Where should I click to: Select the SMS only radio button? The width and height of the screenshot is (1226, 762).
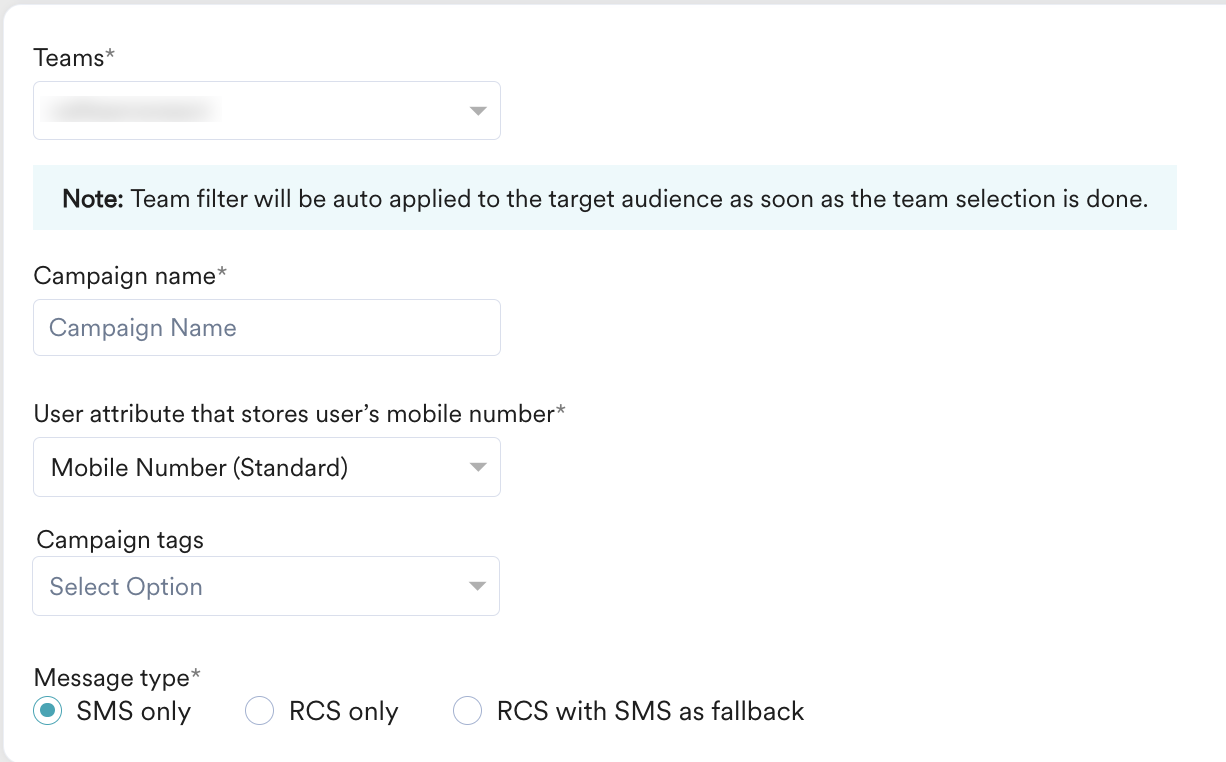point(47,712)
